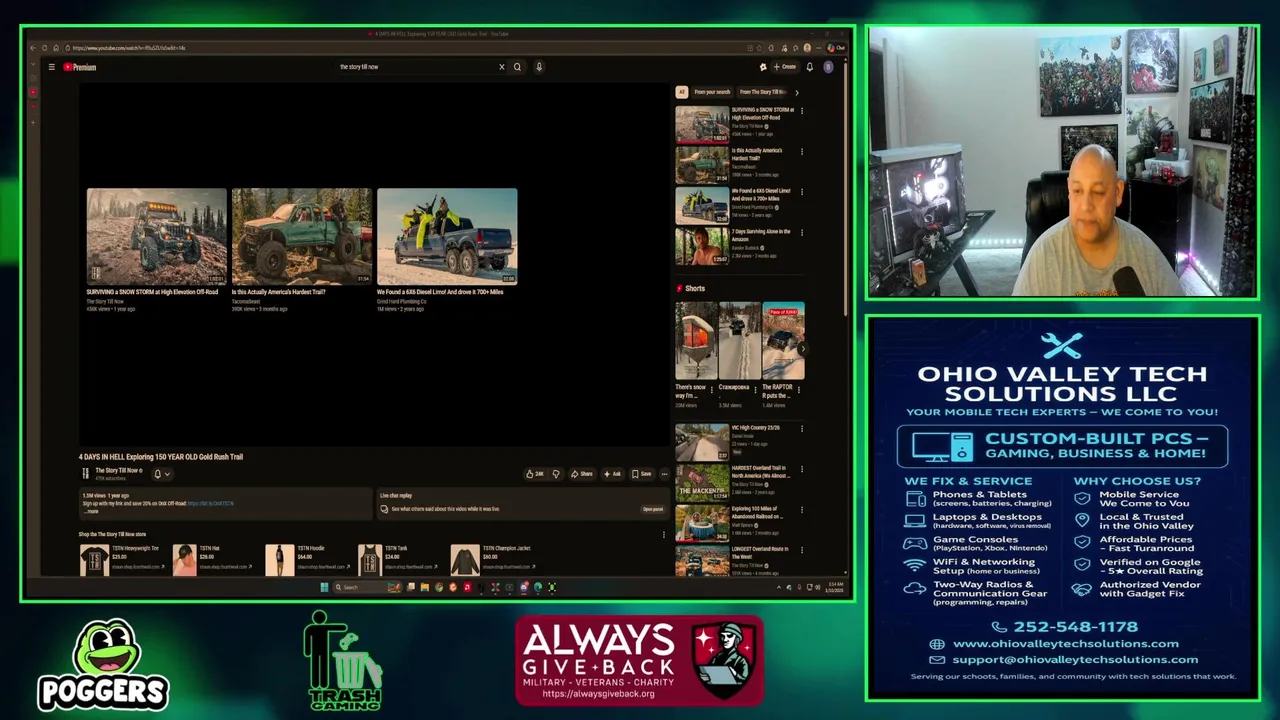
Task: Open sidebar video '7 Days Surviving Alone in the Amazon'
Action: tap(702, 246)
